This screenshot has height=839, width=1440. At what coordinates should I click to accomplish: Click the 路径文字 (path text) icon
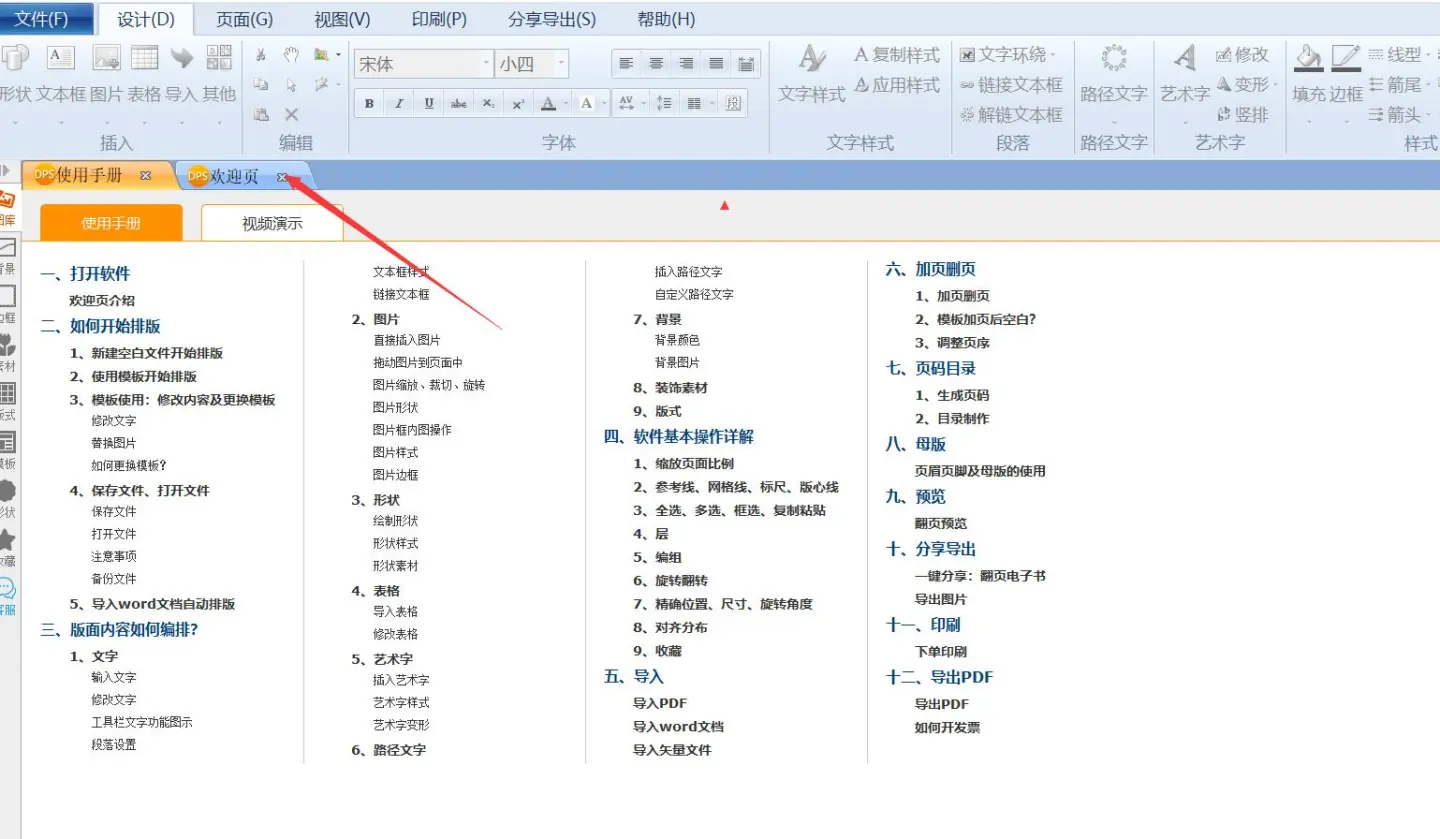pos(1114,58)
